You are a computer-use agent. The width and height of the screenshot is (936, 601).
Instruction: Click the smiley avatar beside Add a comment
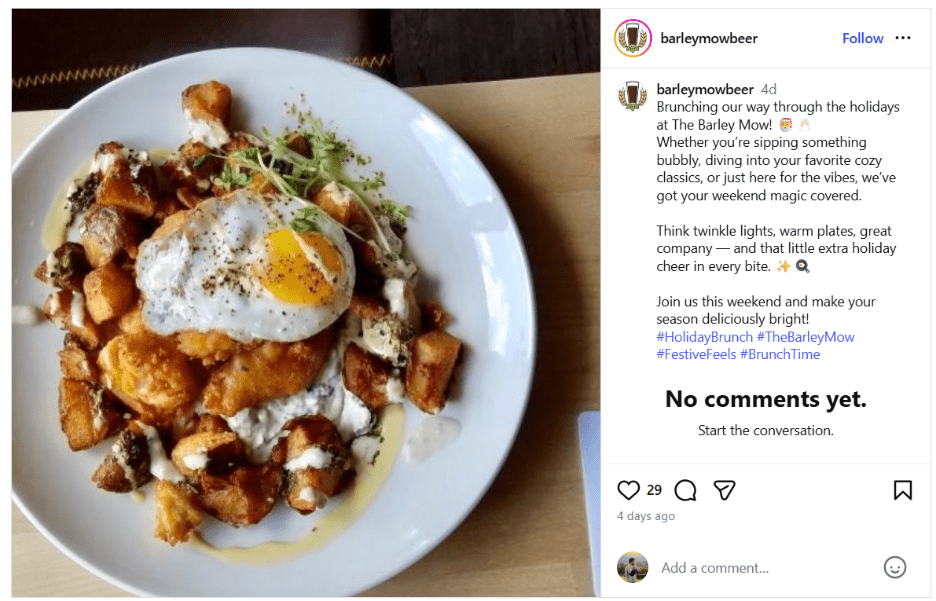pyautogui.click(x=632, y=567)
